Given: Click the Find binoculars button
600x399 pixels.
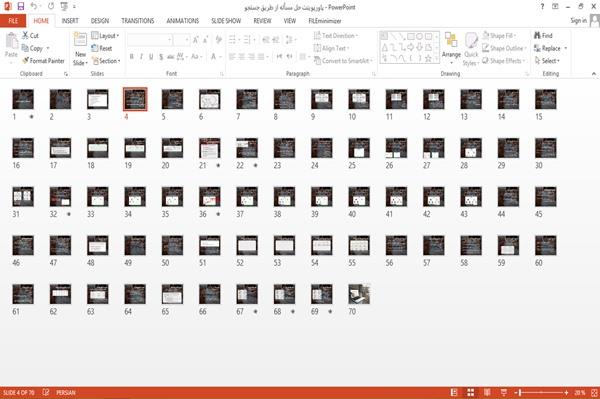Looking at the screenshot, I should point(543,36).
